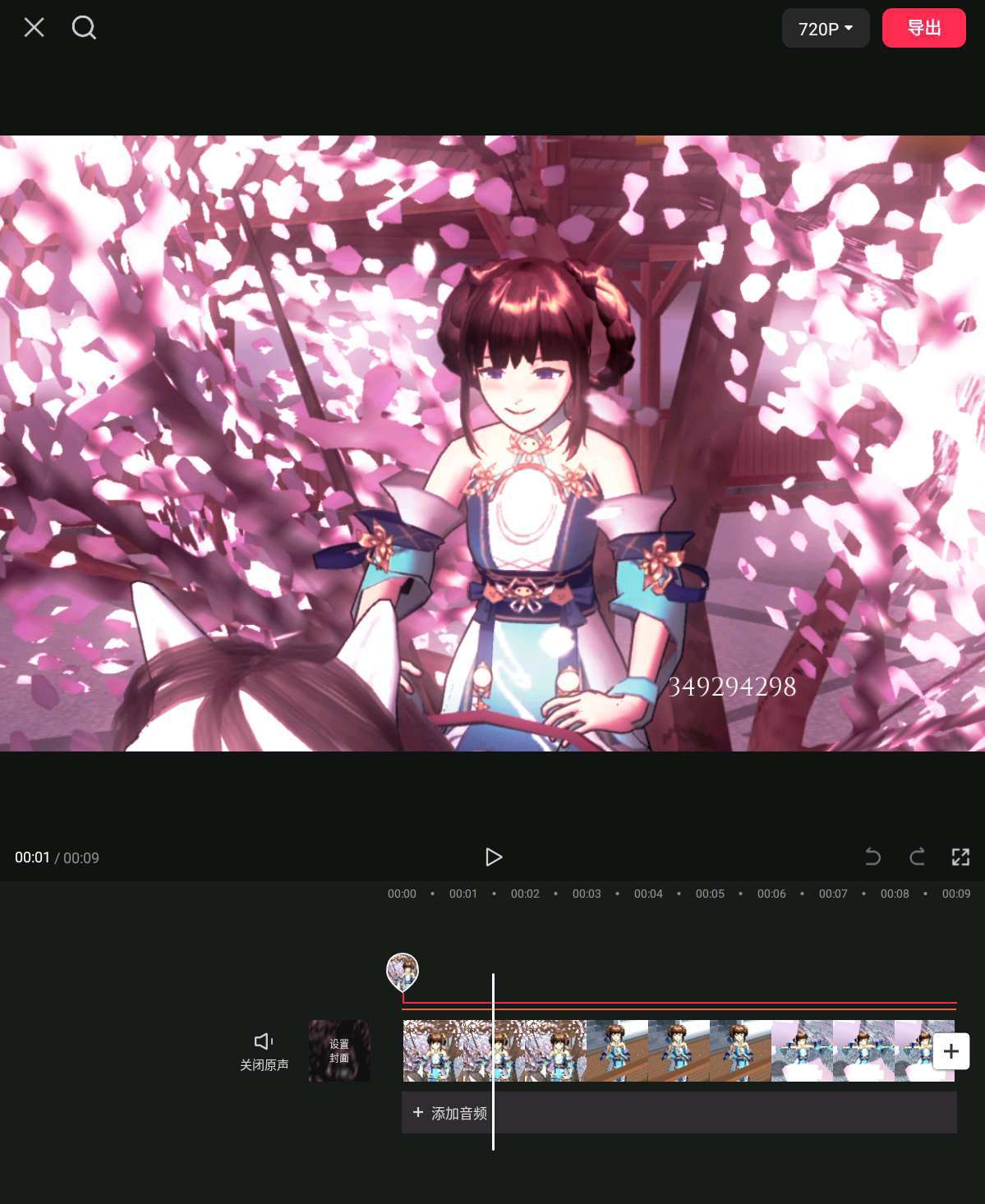
Task: Tap the video preview canvas
Action: [x=493, y=443]
